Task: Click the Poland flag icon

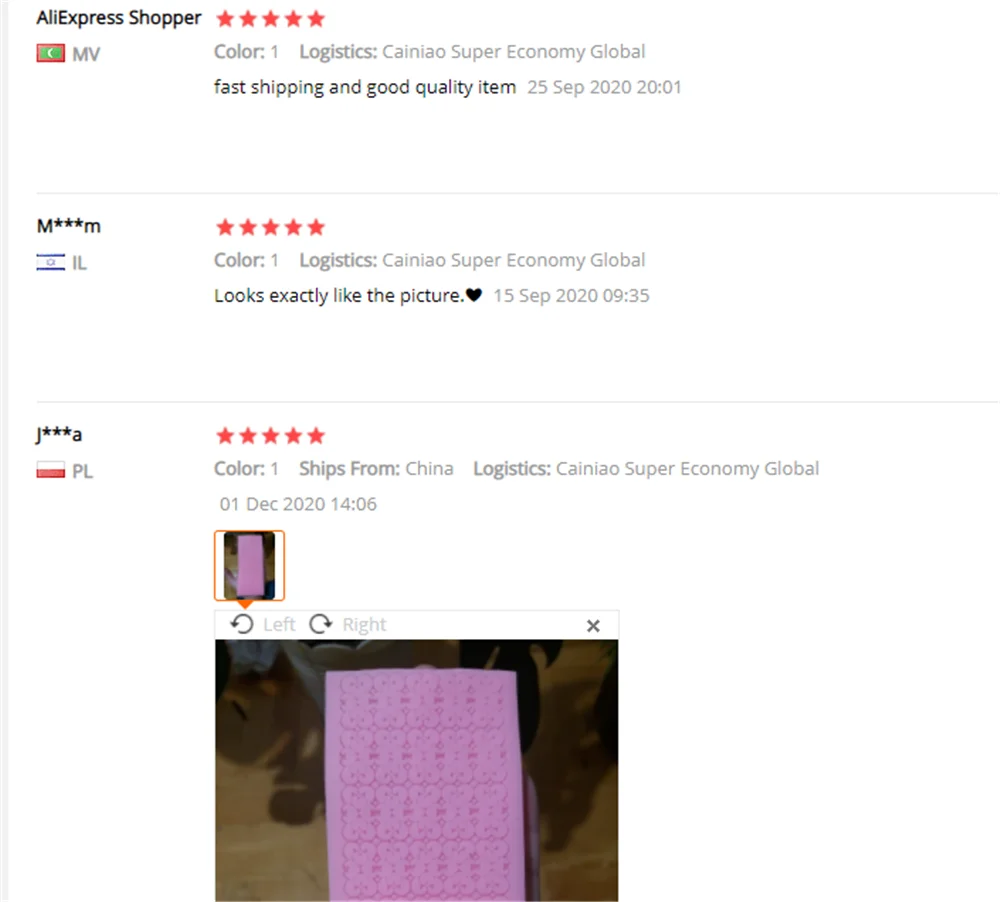Action: click(50, 471)
